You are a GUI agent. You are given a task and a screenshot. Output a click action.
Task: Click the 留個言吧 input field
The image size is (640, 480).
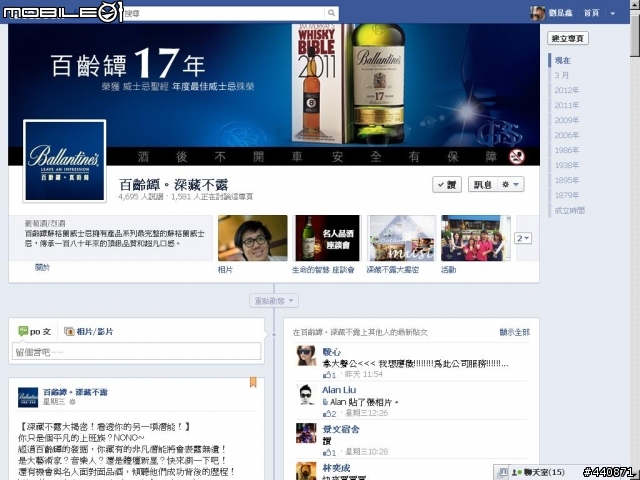coord(136,351)
